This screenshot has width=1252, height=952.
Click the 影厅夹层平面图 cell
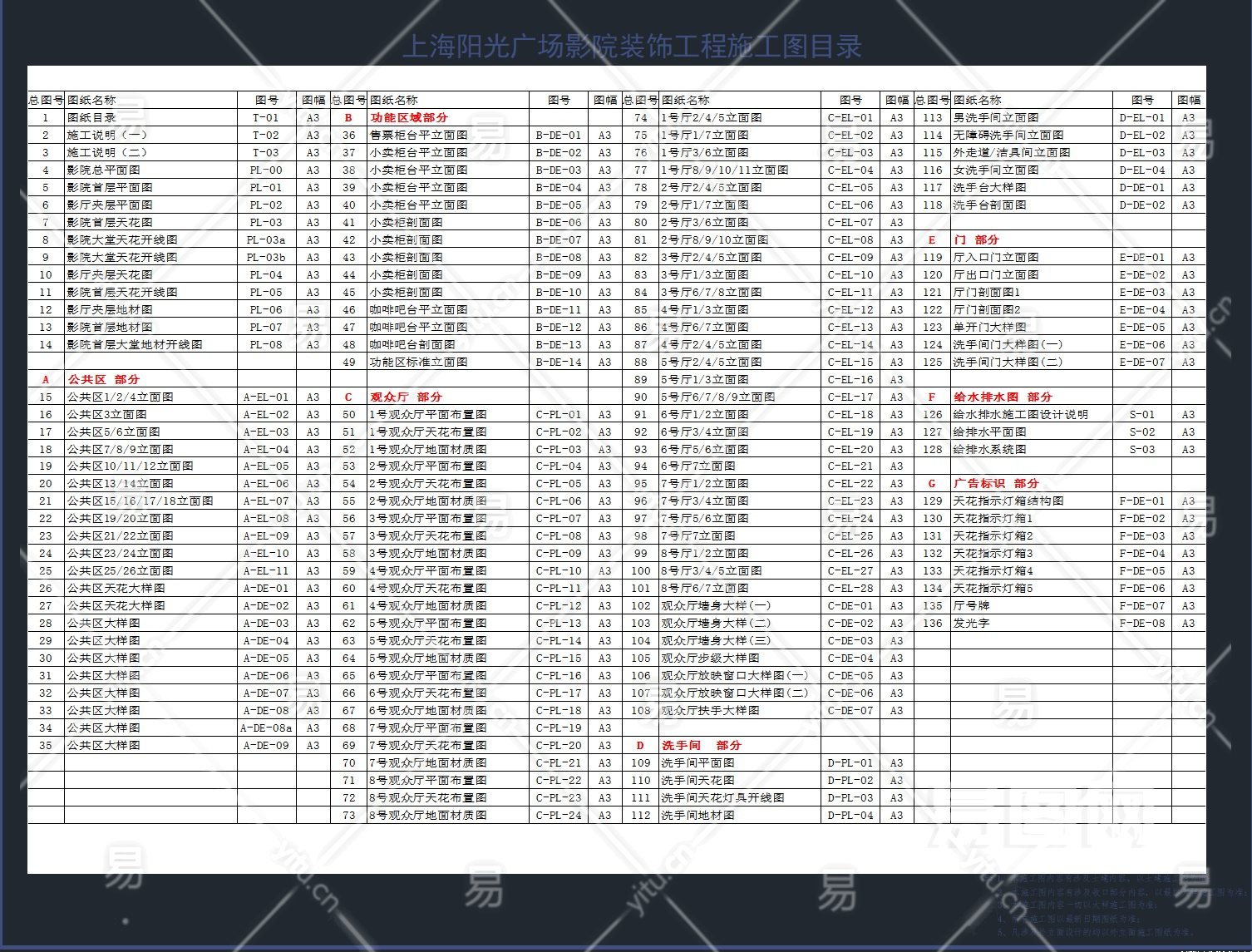coord(110,205)
